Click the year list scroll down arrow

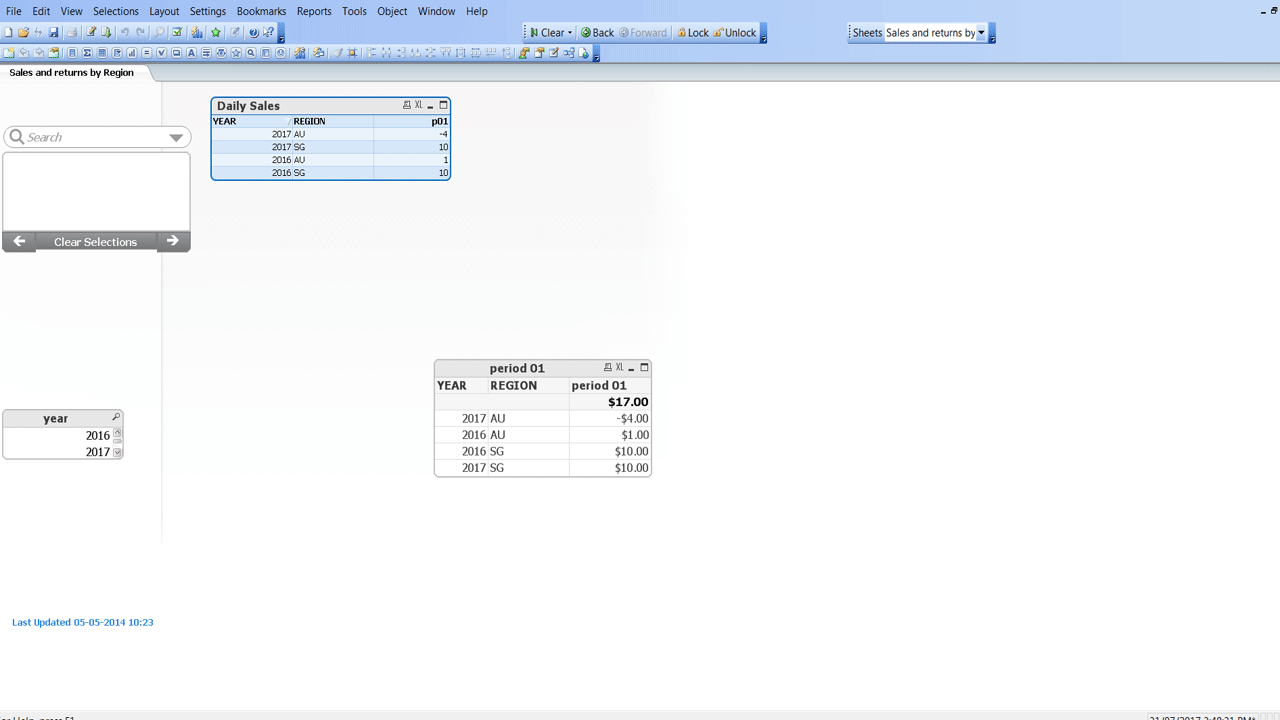click(x=118, y=452)
